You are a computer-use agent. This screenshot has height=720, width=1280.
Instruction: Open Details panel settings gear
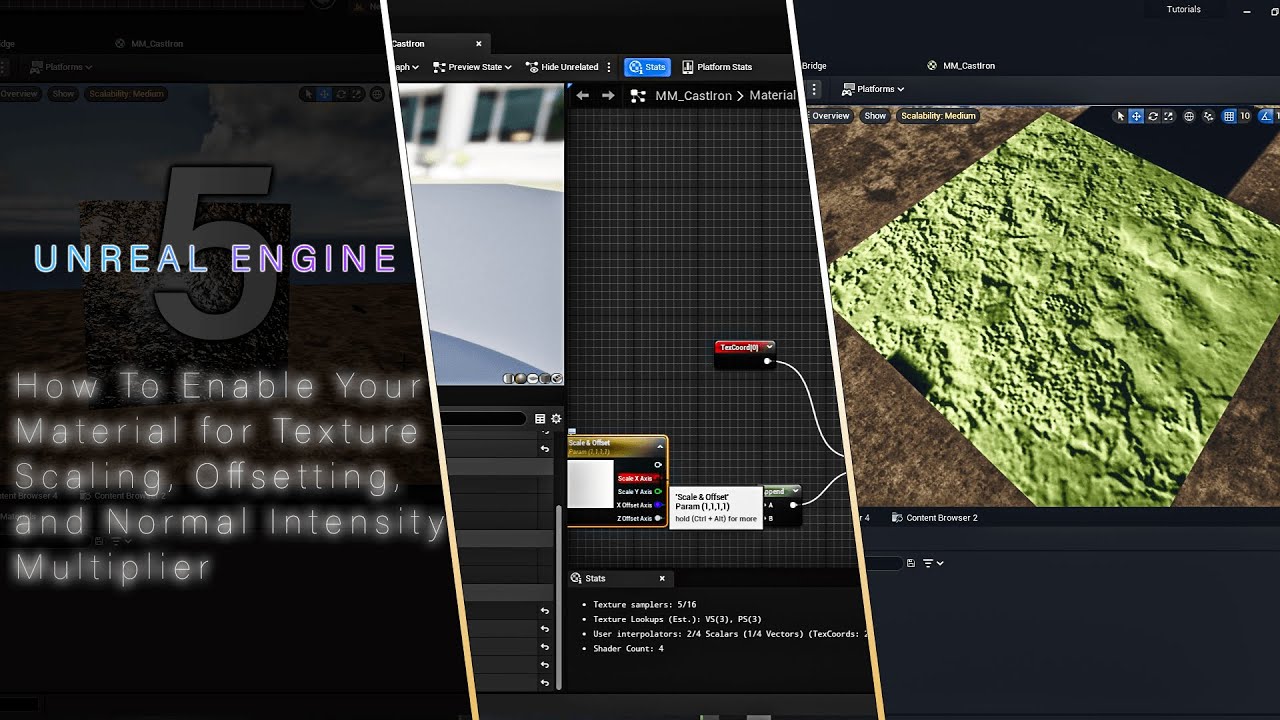pos(556,419)
